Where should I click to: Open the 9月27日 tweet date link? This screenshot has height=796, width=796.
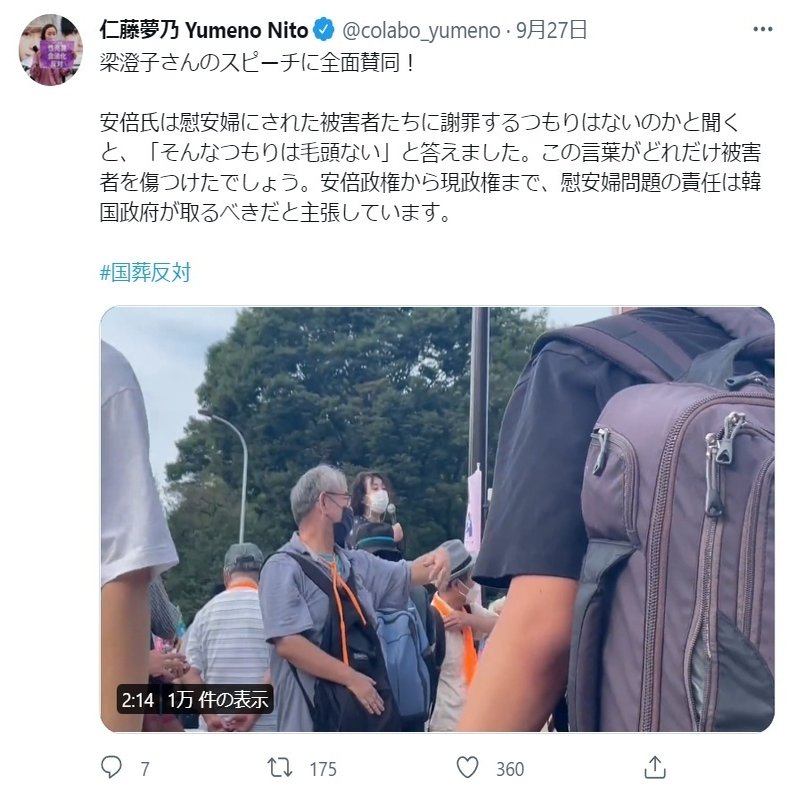551,30
